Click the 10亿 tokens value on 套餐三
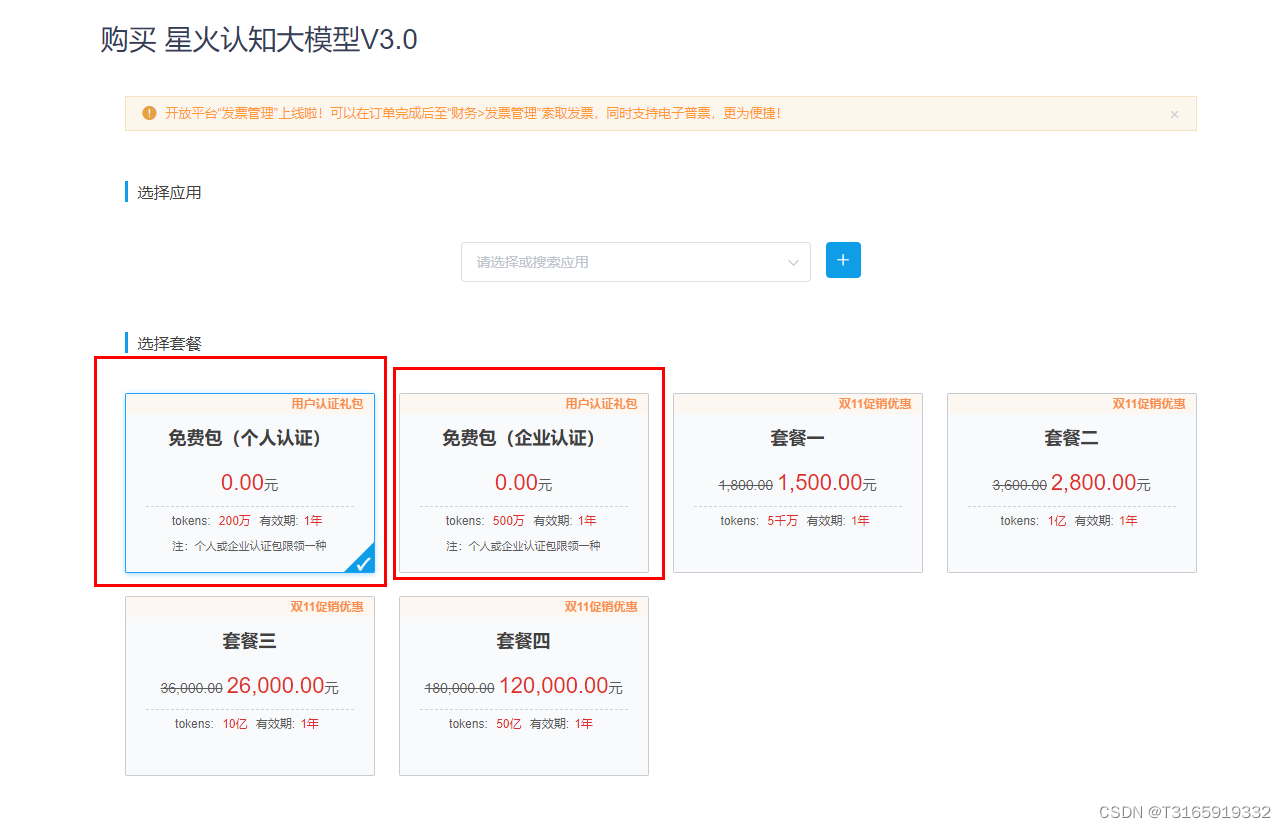1286x828 pixels. (x=234, y=724)
